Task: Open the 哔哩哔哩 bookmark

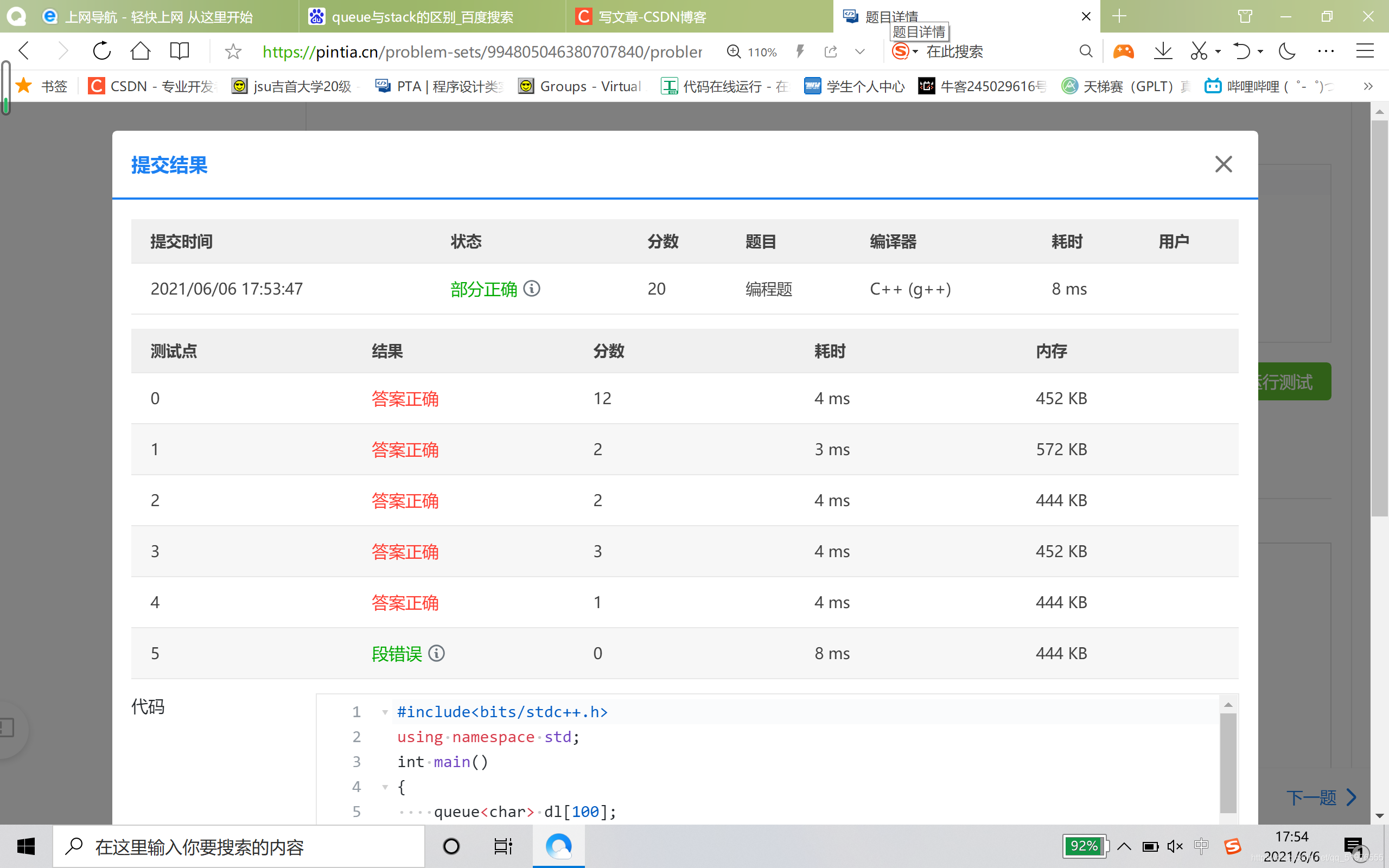Action: pos(1270,86)
